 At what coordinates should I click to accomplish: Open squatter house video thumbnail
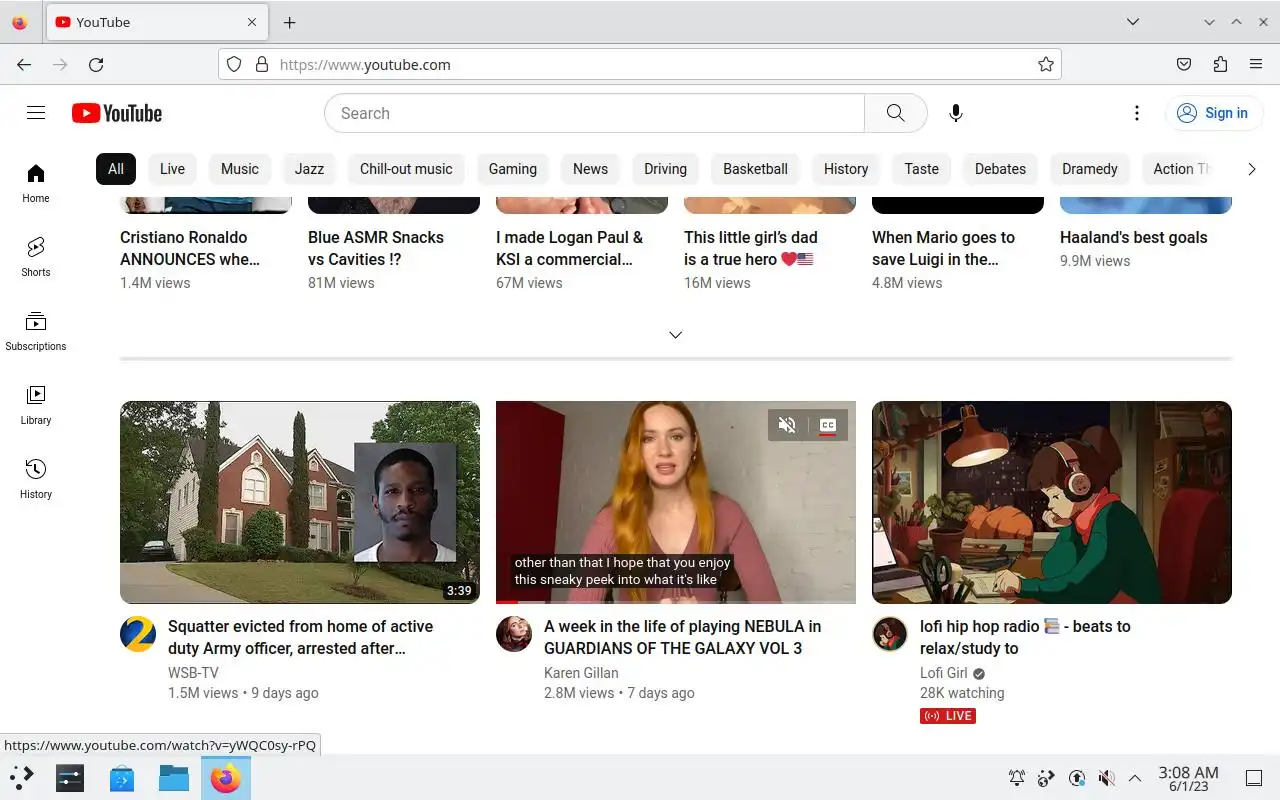pyautogui.click(x=300, y=502)
